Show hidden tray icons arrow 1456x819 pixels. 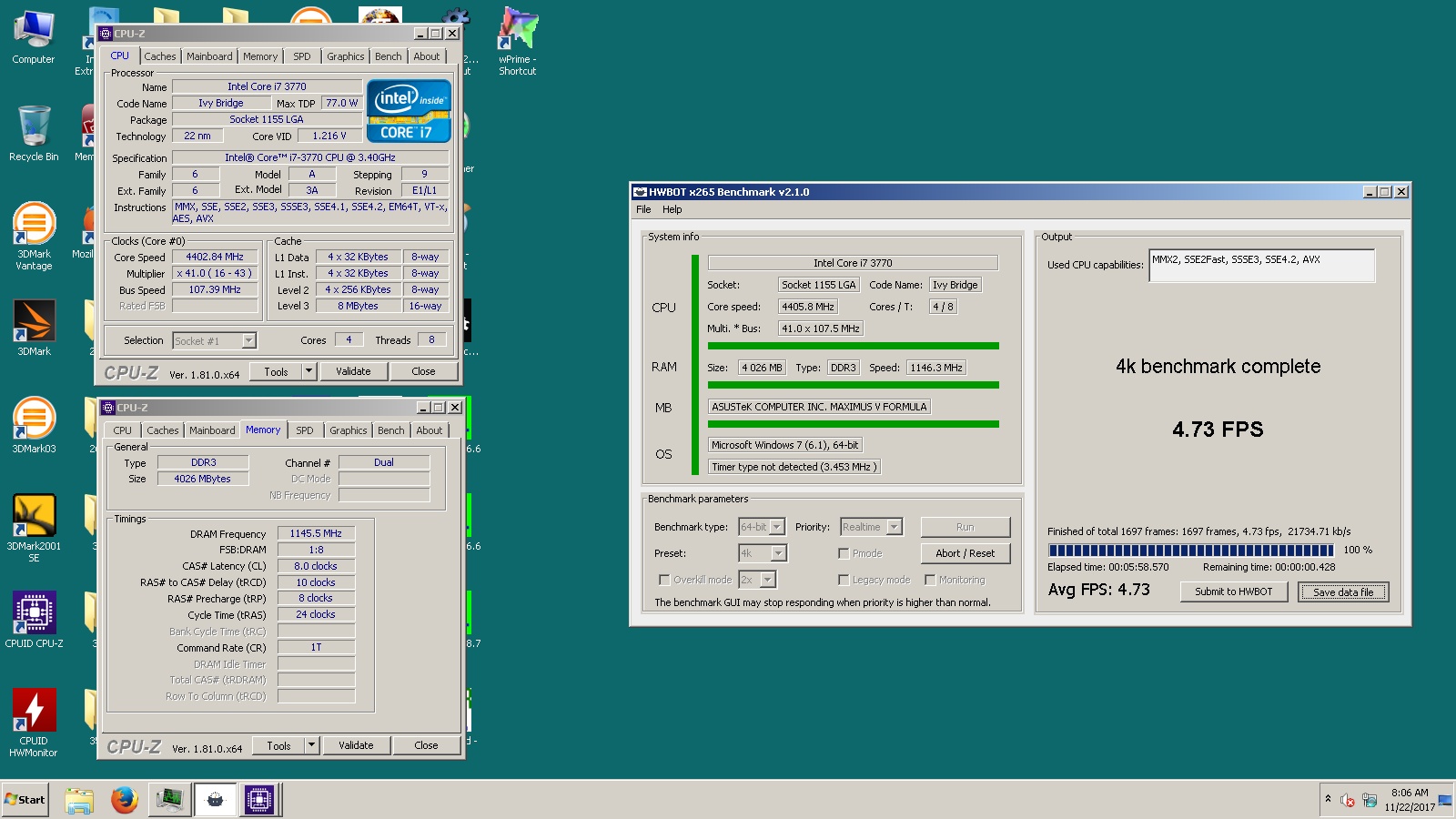1329,799
